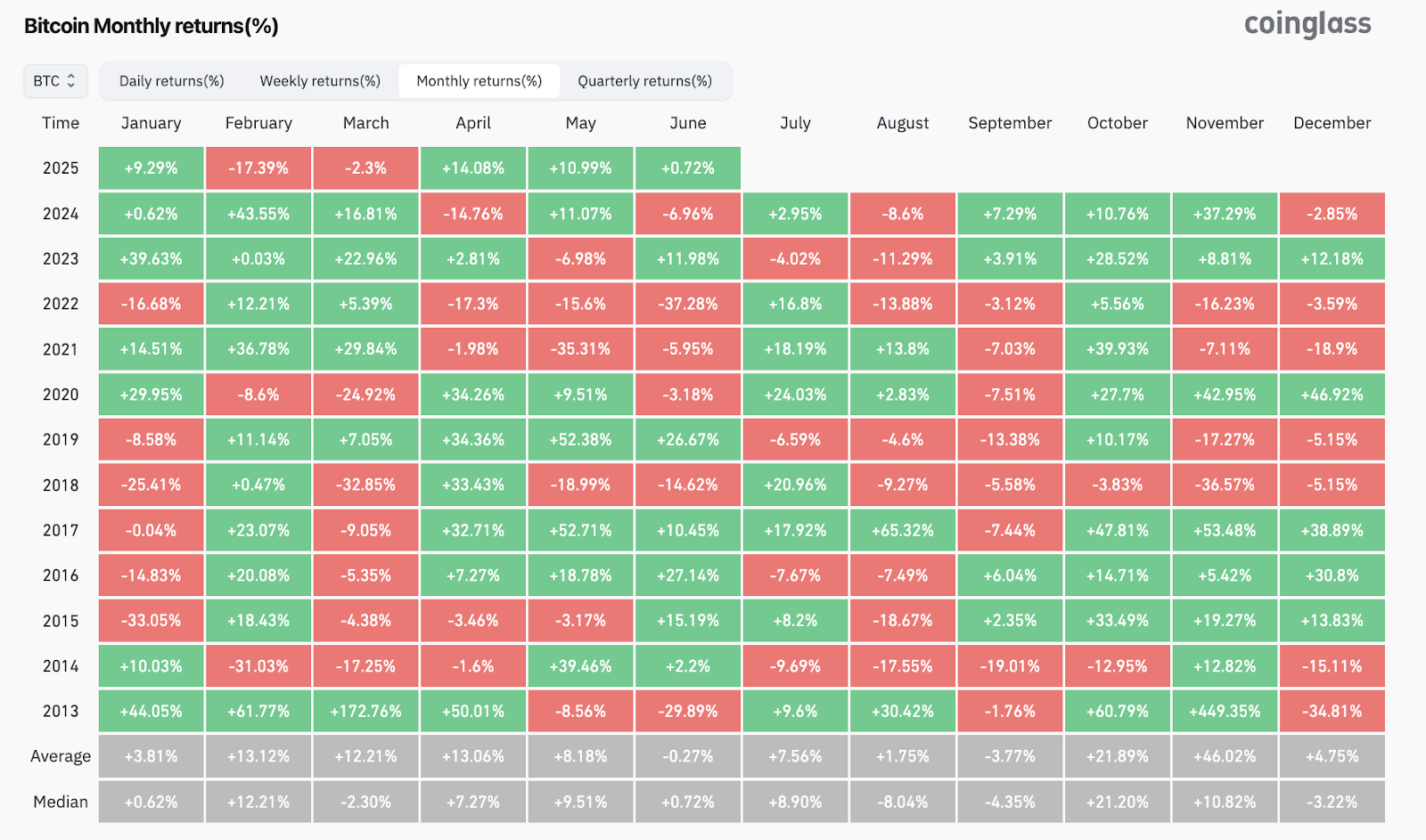The image size is (1426, 840).
Task: Click the coinglass logo
Action: (x=1307, y=25)
